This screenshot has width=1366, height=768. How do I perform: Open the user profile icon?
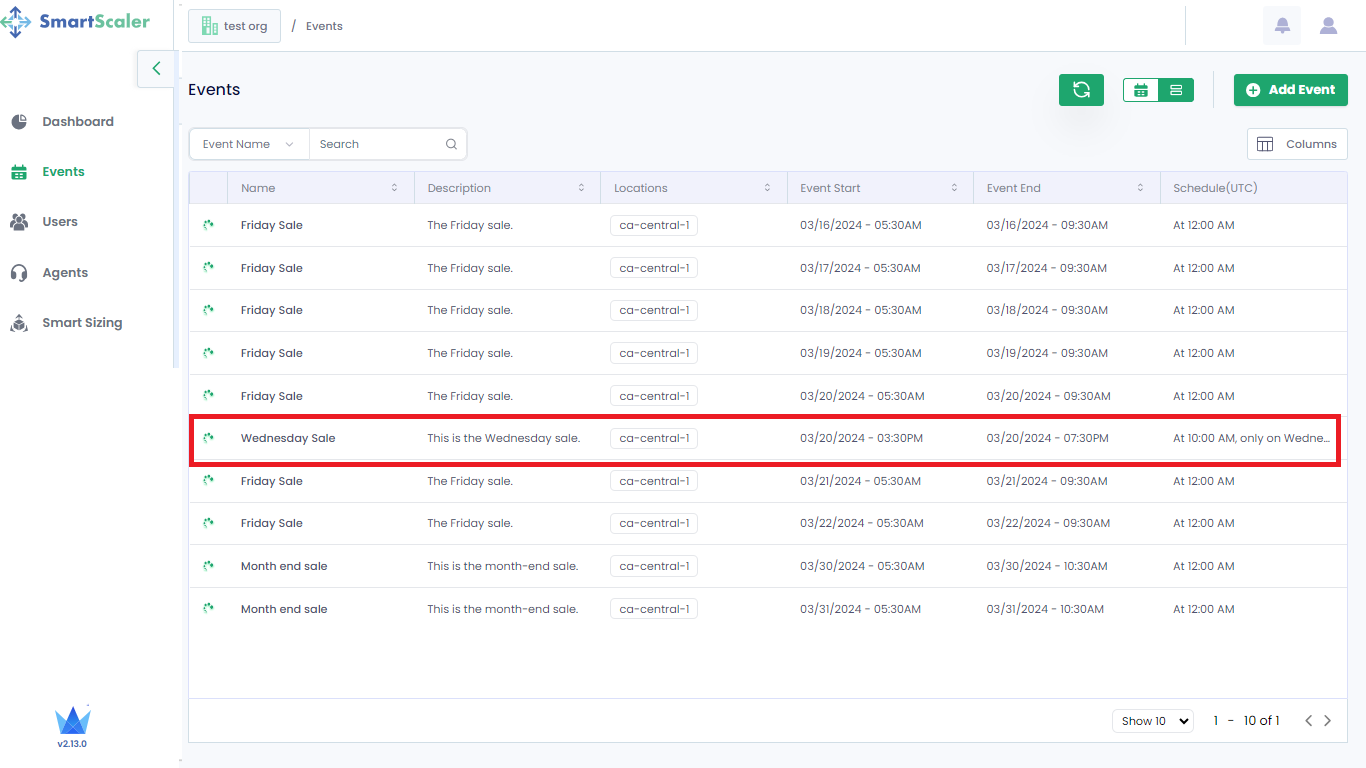(x=1328, y=26)
